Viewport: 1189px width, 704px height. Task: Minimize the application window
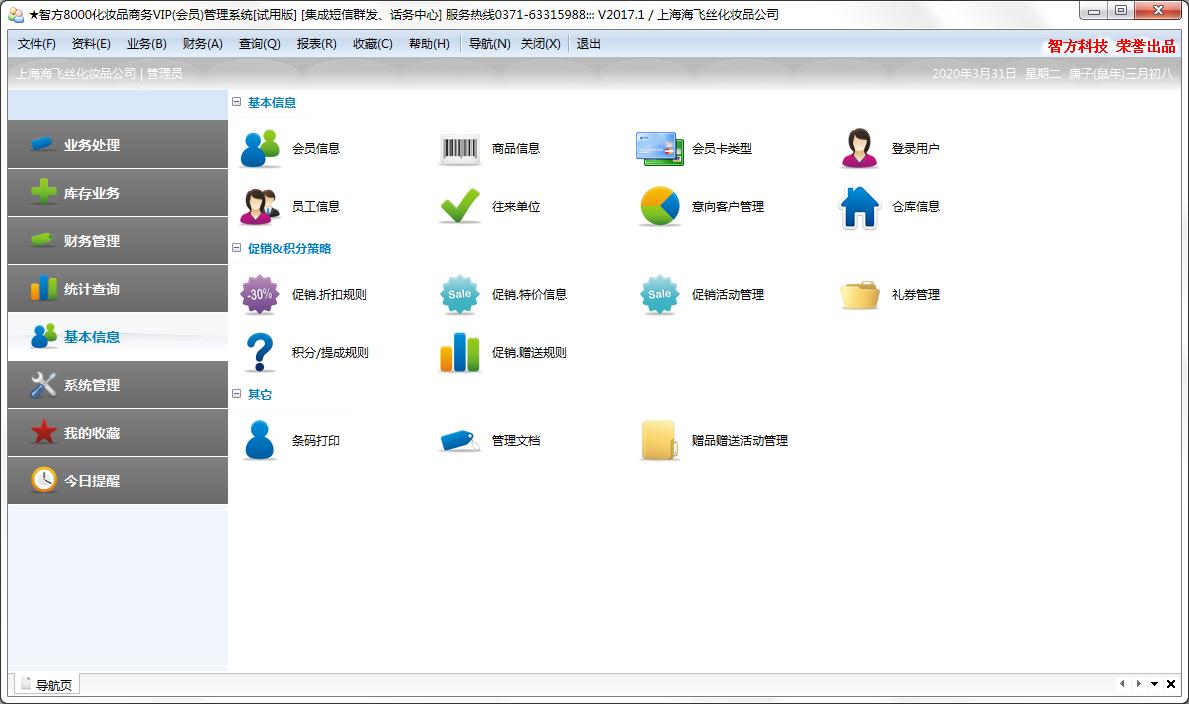click(x=1093, y=11)
